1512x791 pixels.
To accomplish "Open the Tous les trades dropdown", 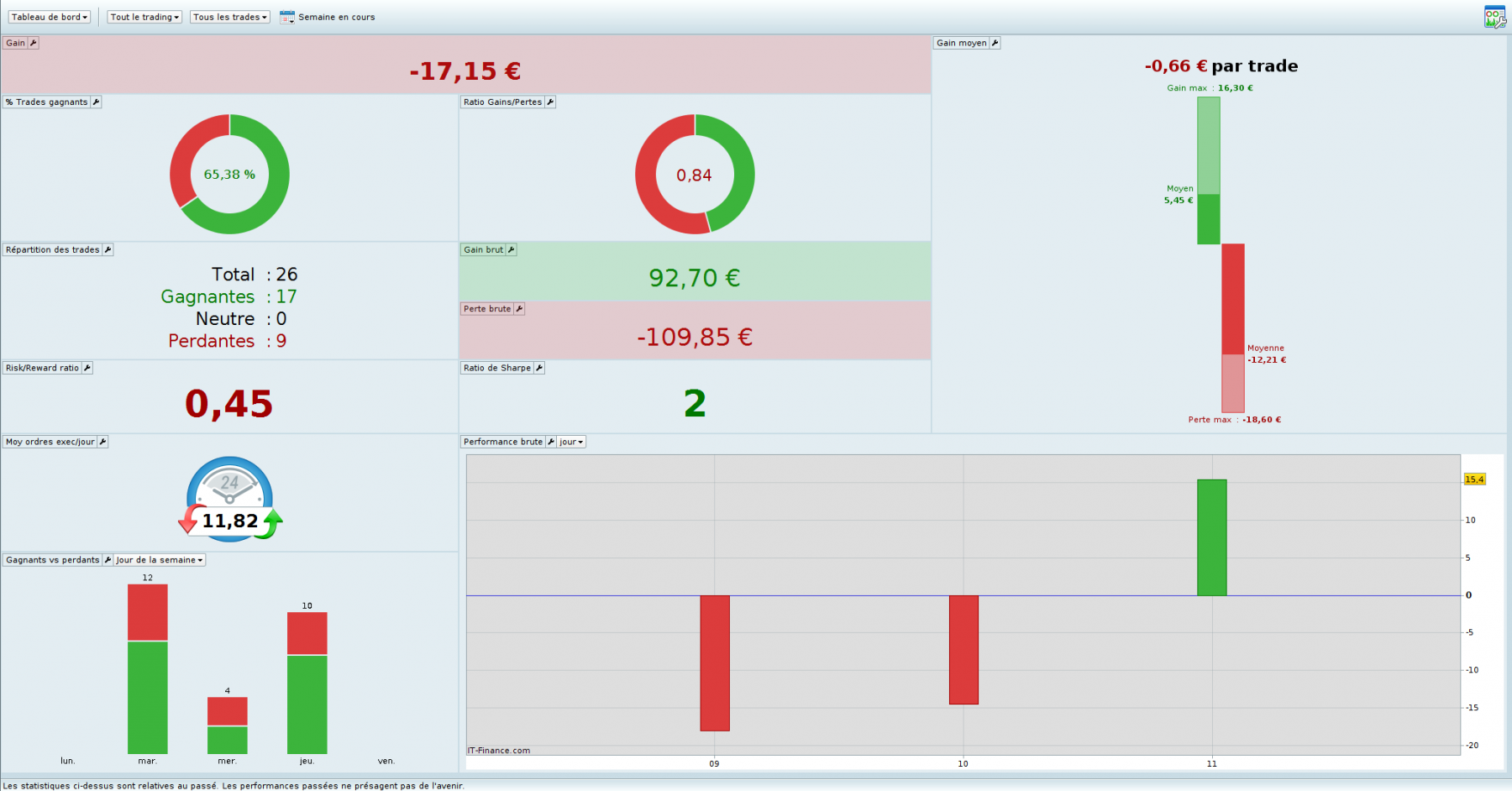I will coord(230,17).
